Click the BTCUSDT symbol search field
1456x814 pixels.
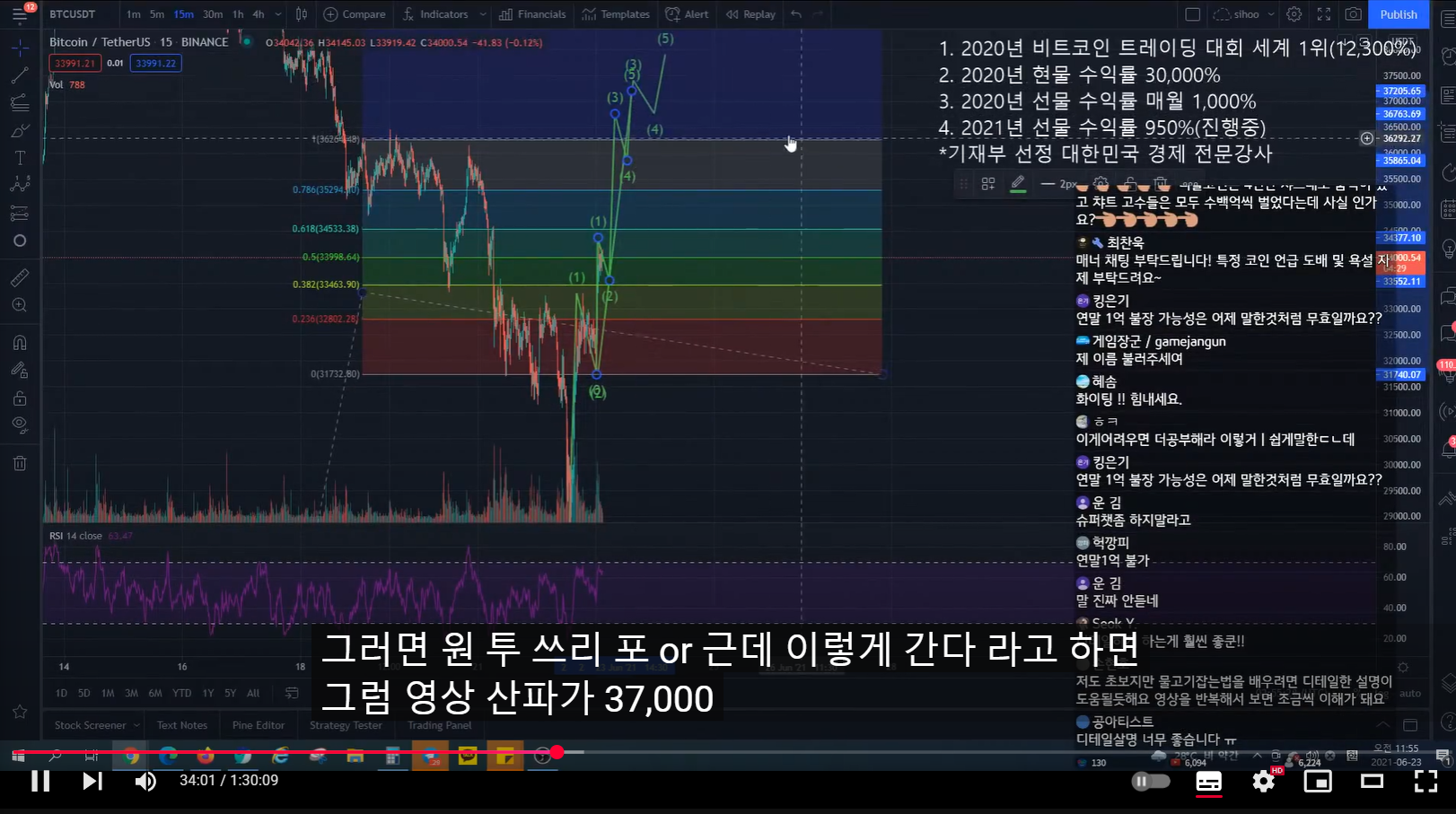pos(73,14)
